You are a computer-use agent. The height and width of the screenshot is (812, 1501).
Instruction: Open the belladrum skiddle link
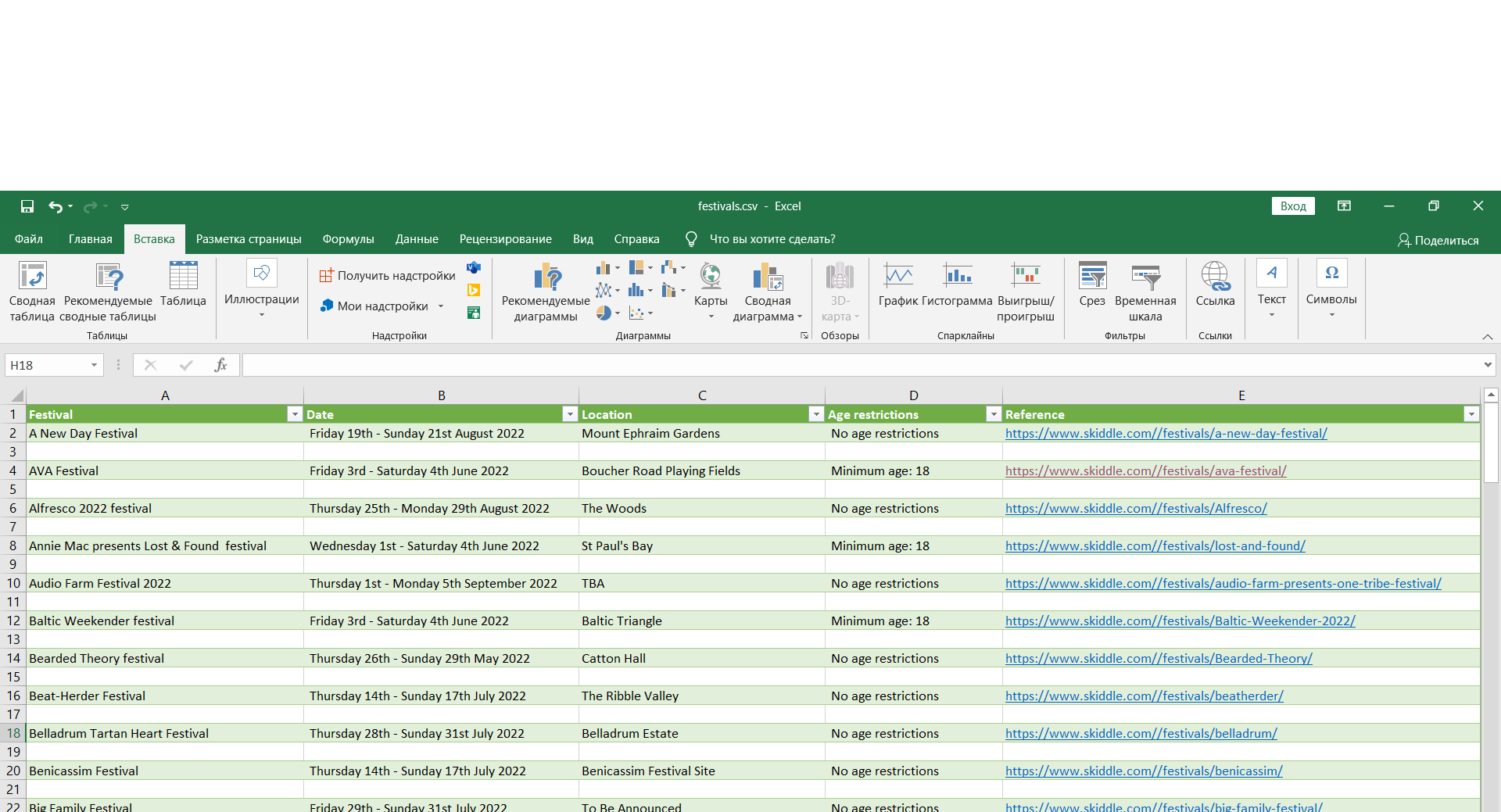pyautogui.click(x=1141, y=734)
